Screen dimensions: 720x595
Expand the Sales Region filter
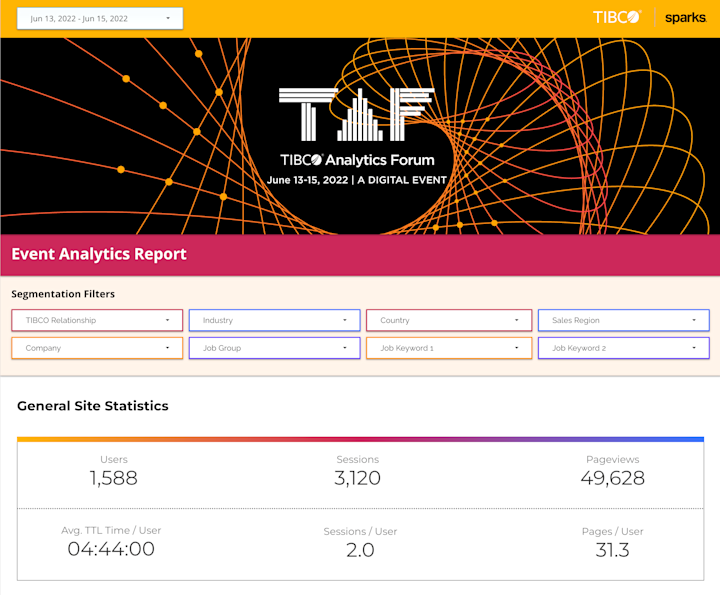pos(624,320)
